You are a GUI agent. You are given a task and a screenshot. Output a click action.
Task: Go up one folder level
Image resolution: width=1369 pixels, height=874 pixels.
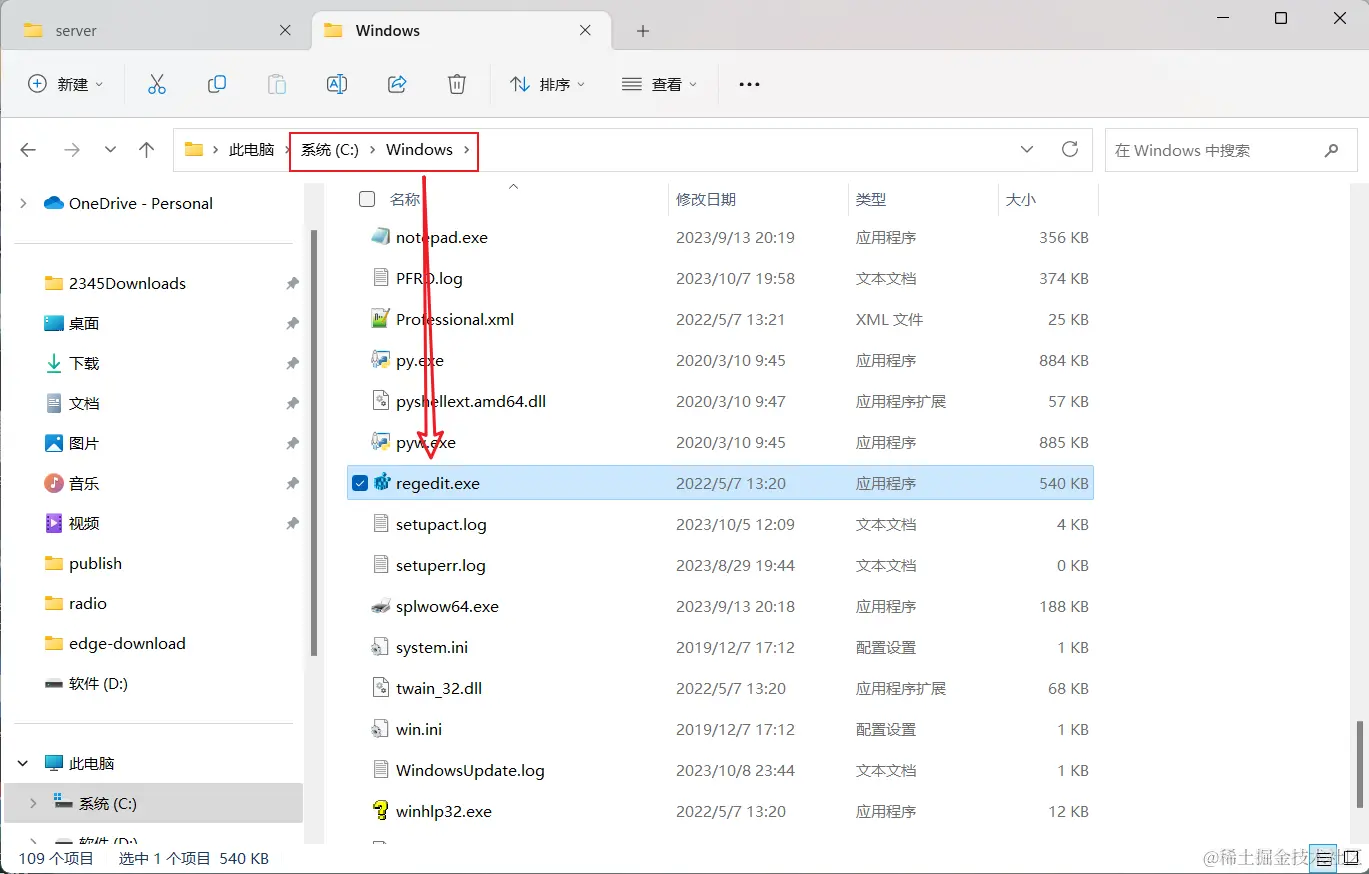pos(147,150)
